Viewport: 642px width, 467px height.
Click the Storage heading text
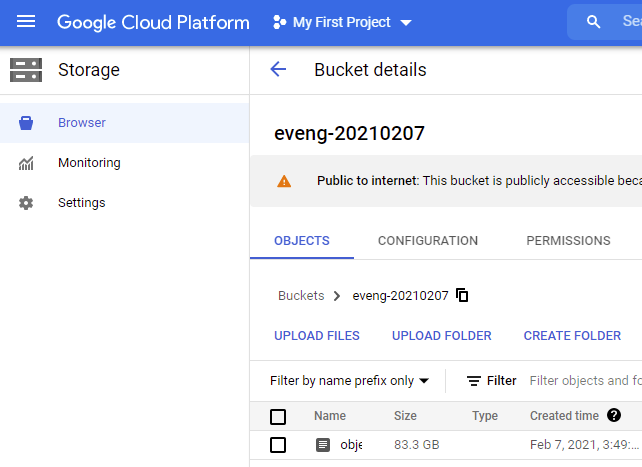click(x=89, y=70)
